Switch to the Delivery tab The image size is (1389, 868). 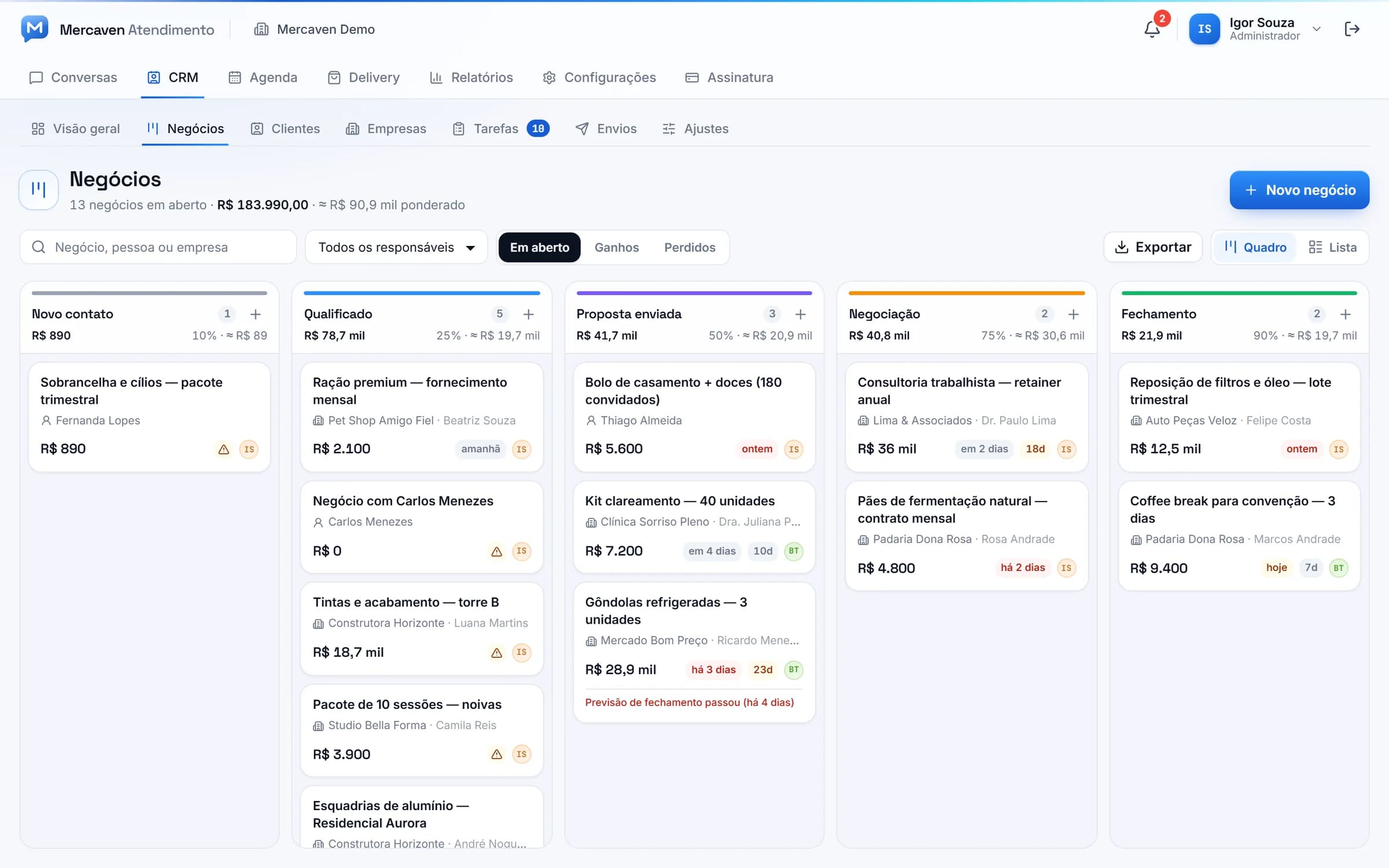click(363, 78)
